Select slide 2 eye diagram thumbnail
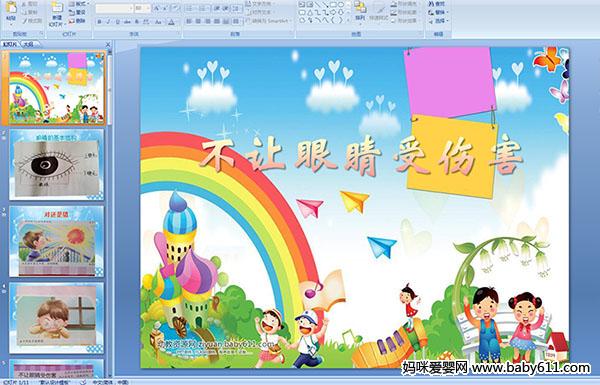Image resolution: width=600 pixels, height=385 pixels. tap(57, 165)
